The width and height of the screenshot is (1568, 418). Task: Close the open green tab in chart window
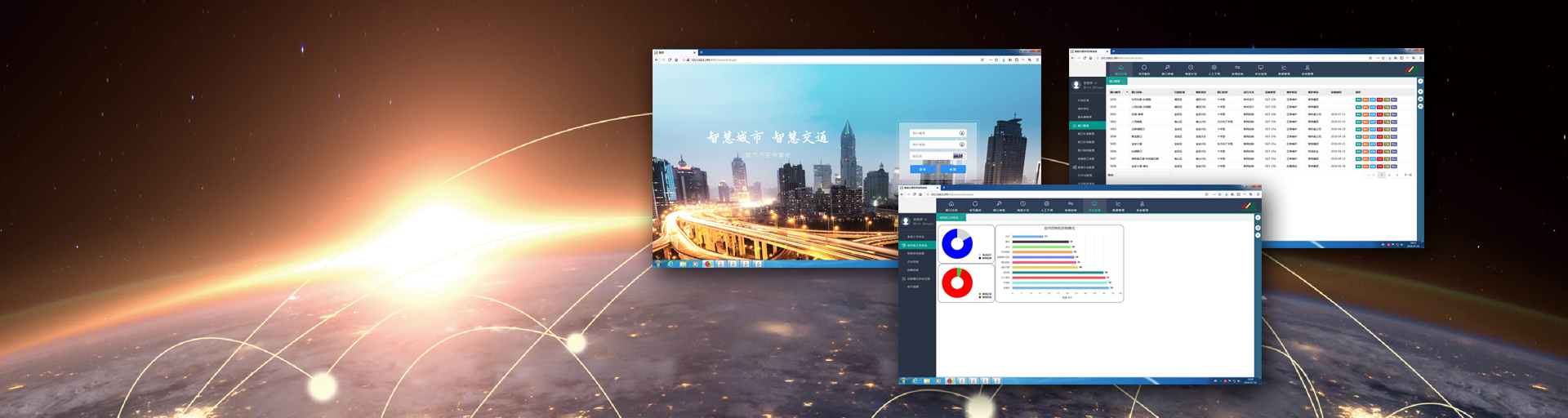[x=961, y=217]
